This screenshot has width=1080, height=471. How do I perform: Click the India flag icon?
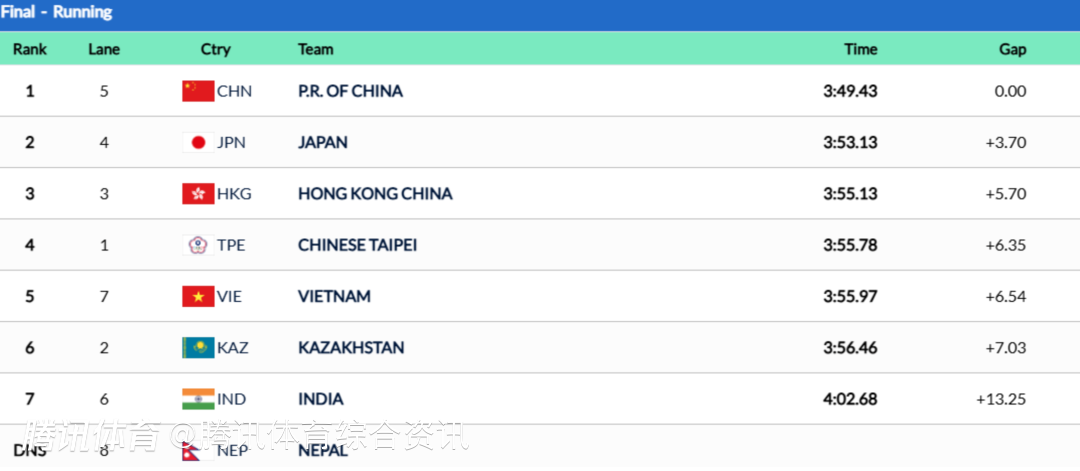tap(198, 399)
